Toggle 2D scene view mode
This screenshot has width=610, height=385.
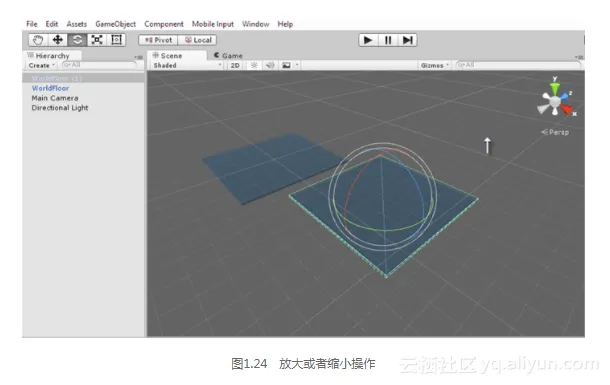click(235, 65)
